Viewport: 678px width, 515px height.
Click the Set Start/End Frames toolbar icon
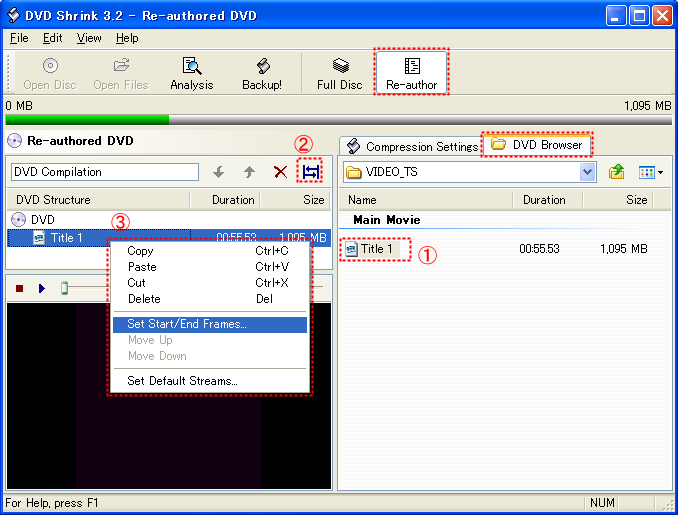(311, 172)
